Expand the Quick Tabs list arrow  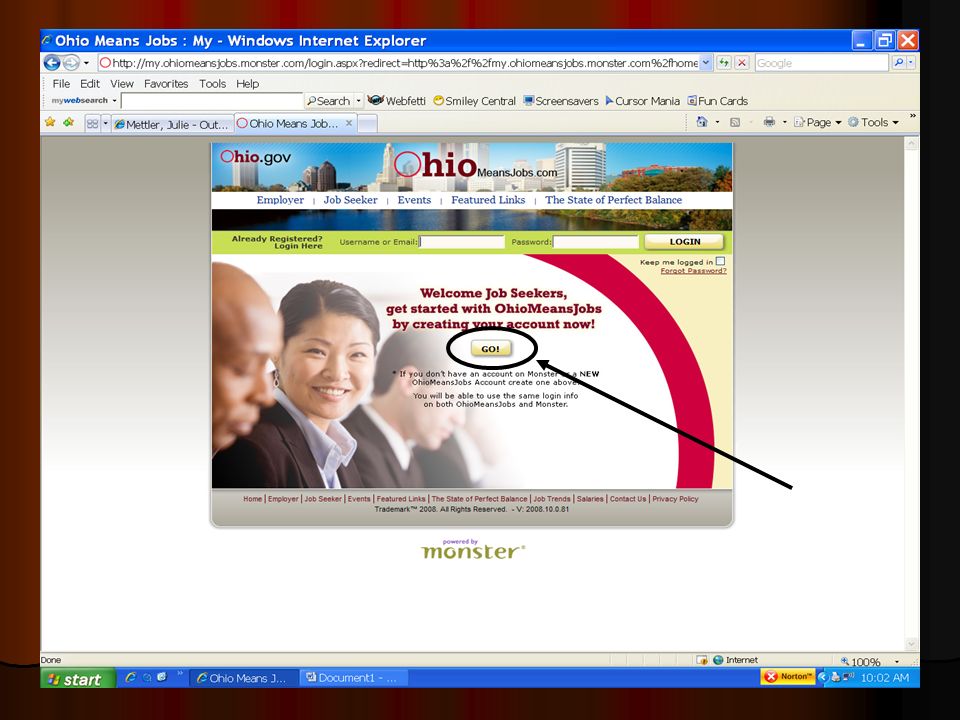(x=105, y=124)
